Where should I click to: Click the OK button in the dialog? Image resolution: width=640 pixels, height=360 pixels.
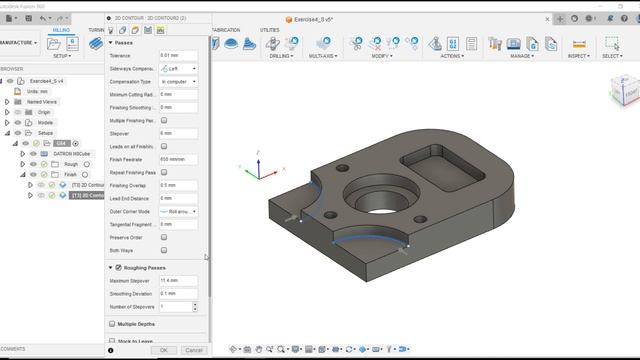pyautogui.click(x=164, y=350)
